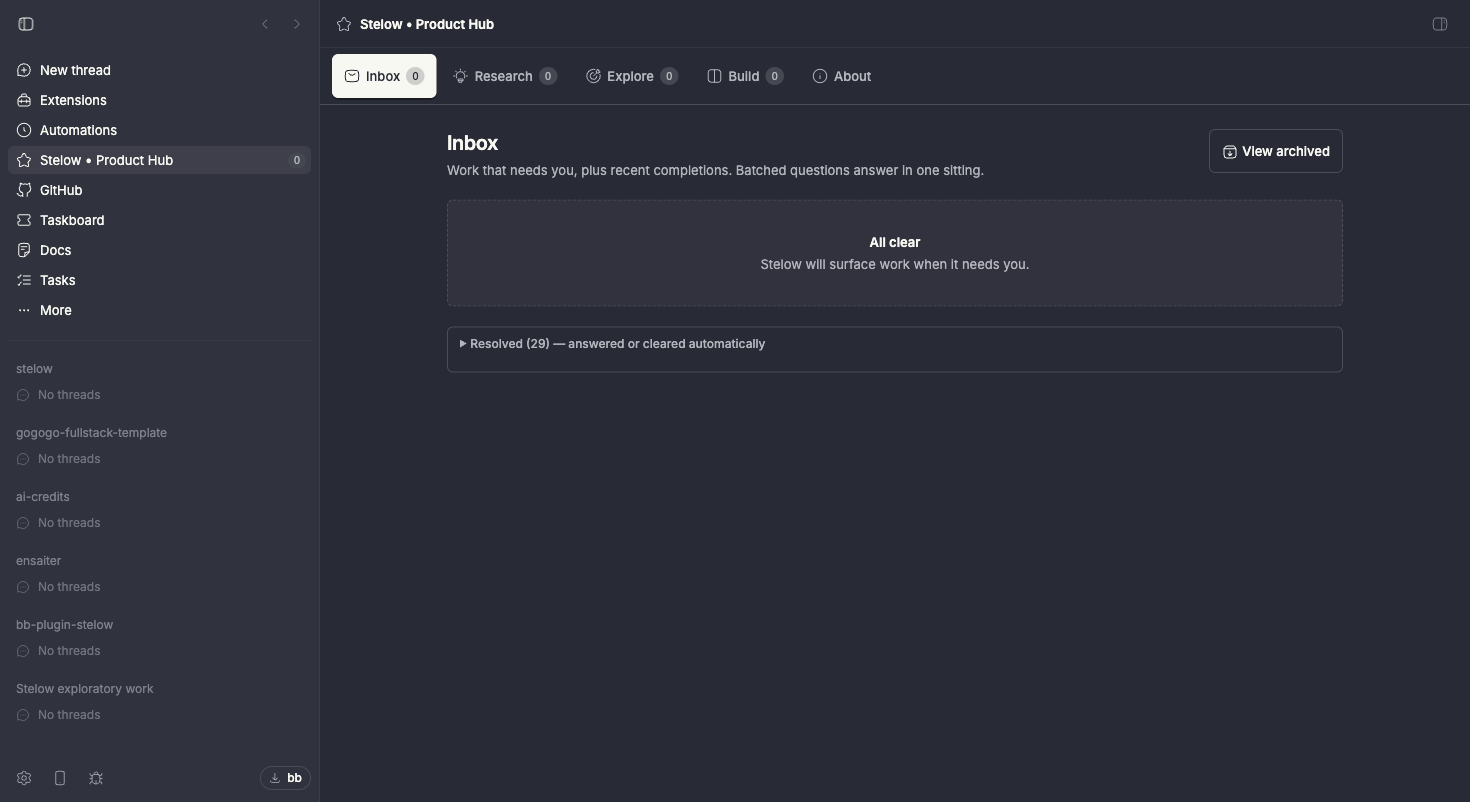Image resolution: width=1470 pixels, height=802 pixels.
Task: Open Extensions in the sidebar
Action: coord(160,100)
